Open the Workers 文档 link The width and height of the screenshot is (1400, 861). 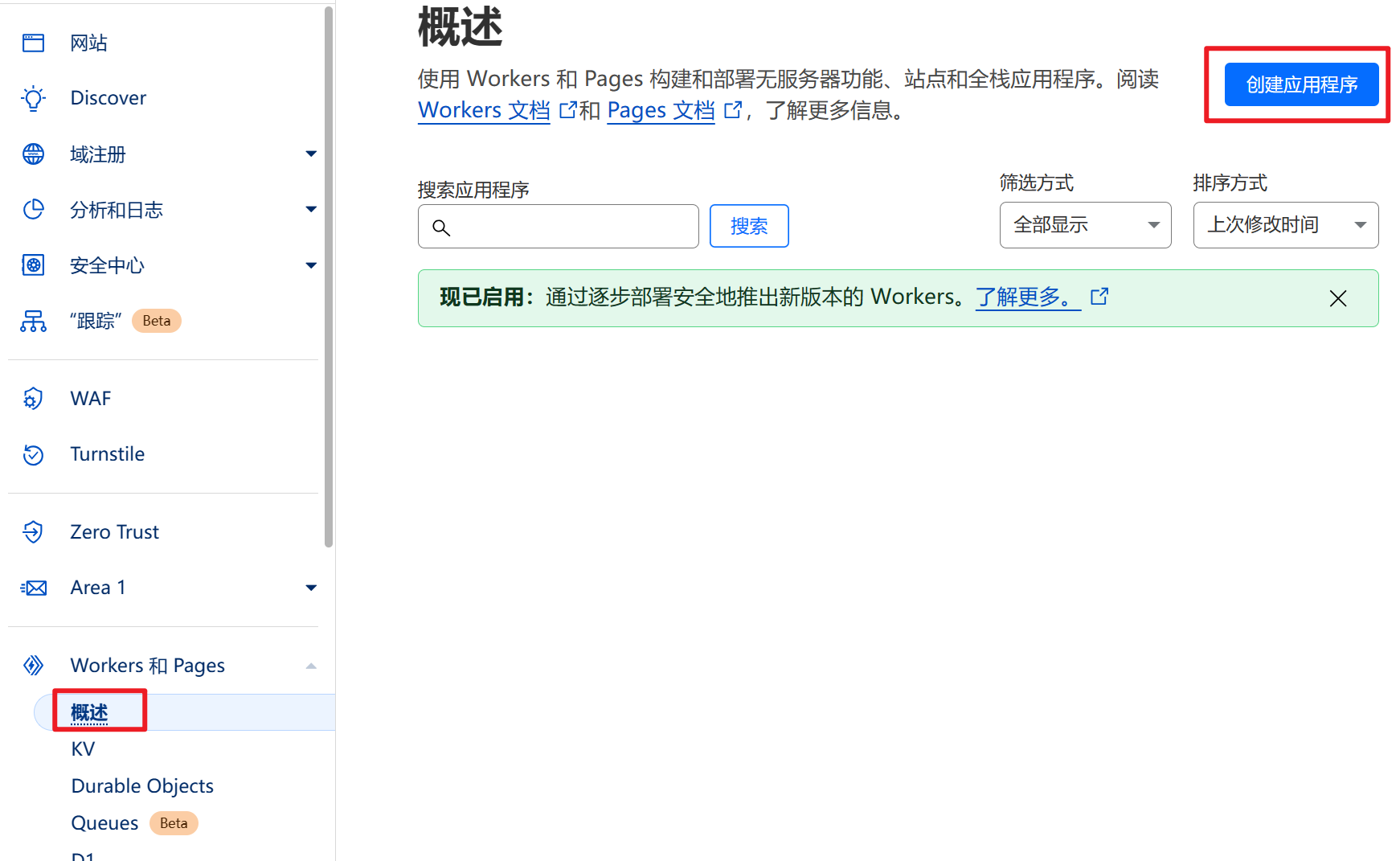point(484,110)
